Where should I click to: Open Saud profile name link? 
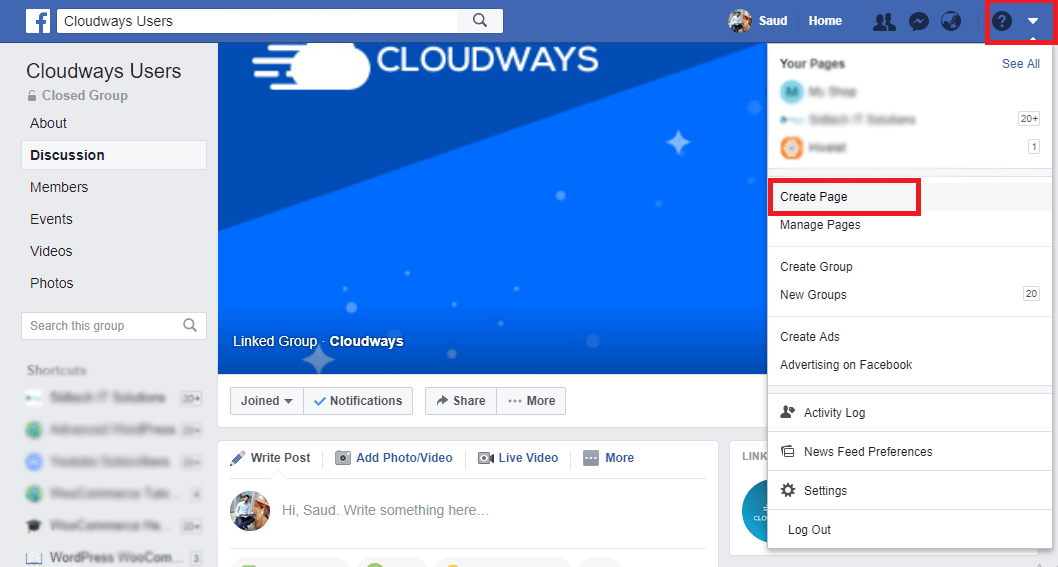(773, 21)
